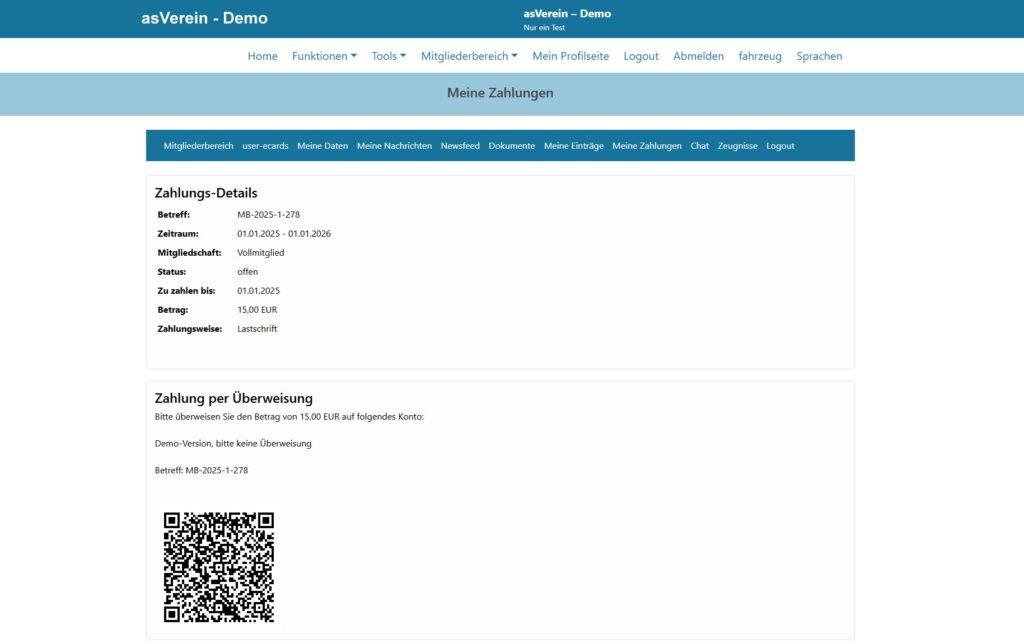Image resolution: width=1024 pixels, height=644 pixels.
Task: Click Betreff value MB-2025-1-278 in details
Action: 268,214
